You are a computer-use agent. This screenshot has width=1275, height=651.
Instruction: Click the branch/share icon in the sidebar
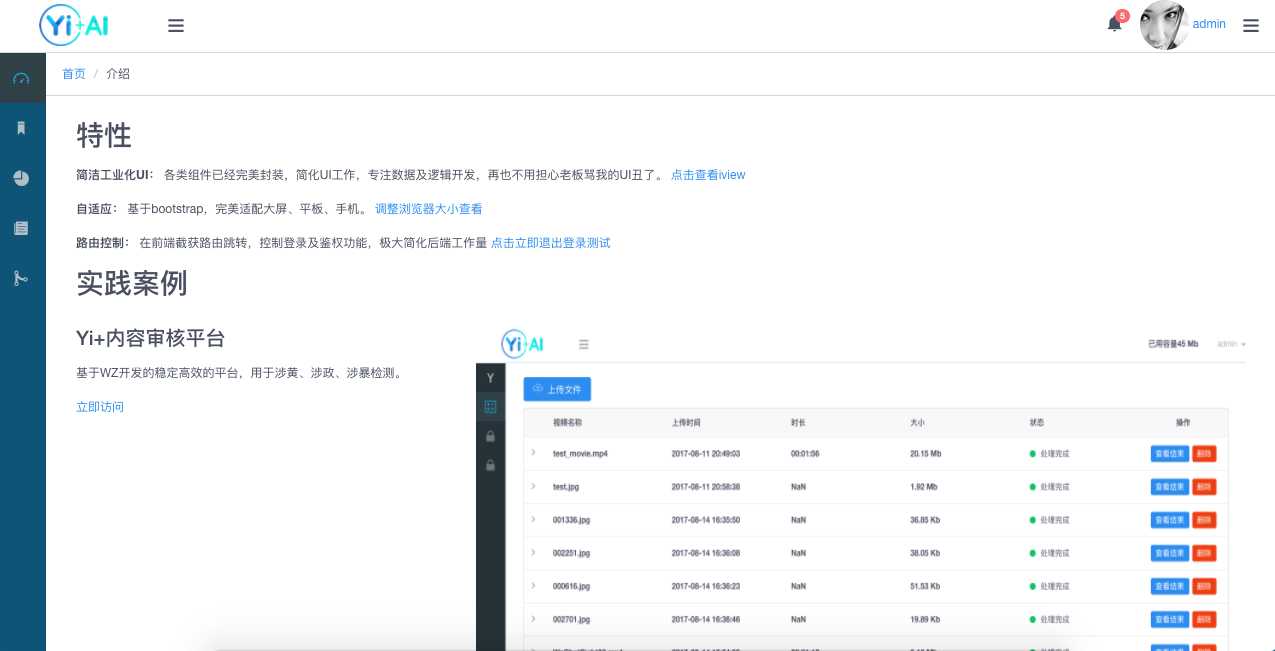click(x=22, y=278)
